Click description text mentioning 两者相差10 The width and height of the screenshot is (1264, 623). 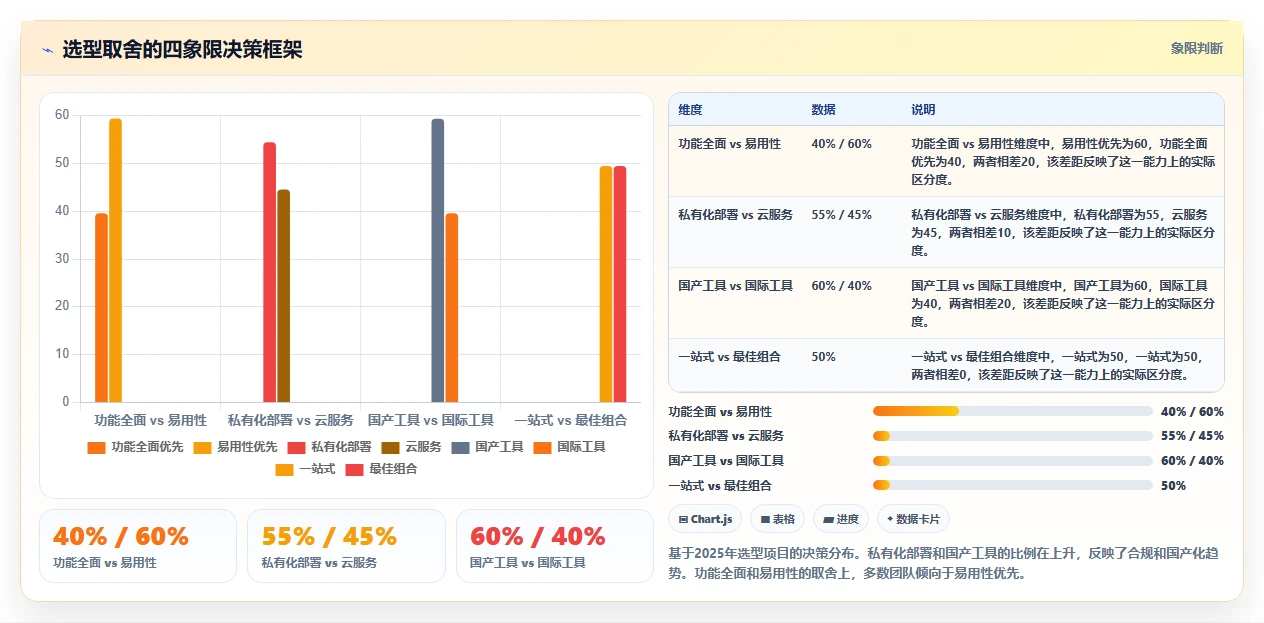pos(1063,232)
